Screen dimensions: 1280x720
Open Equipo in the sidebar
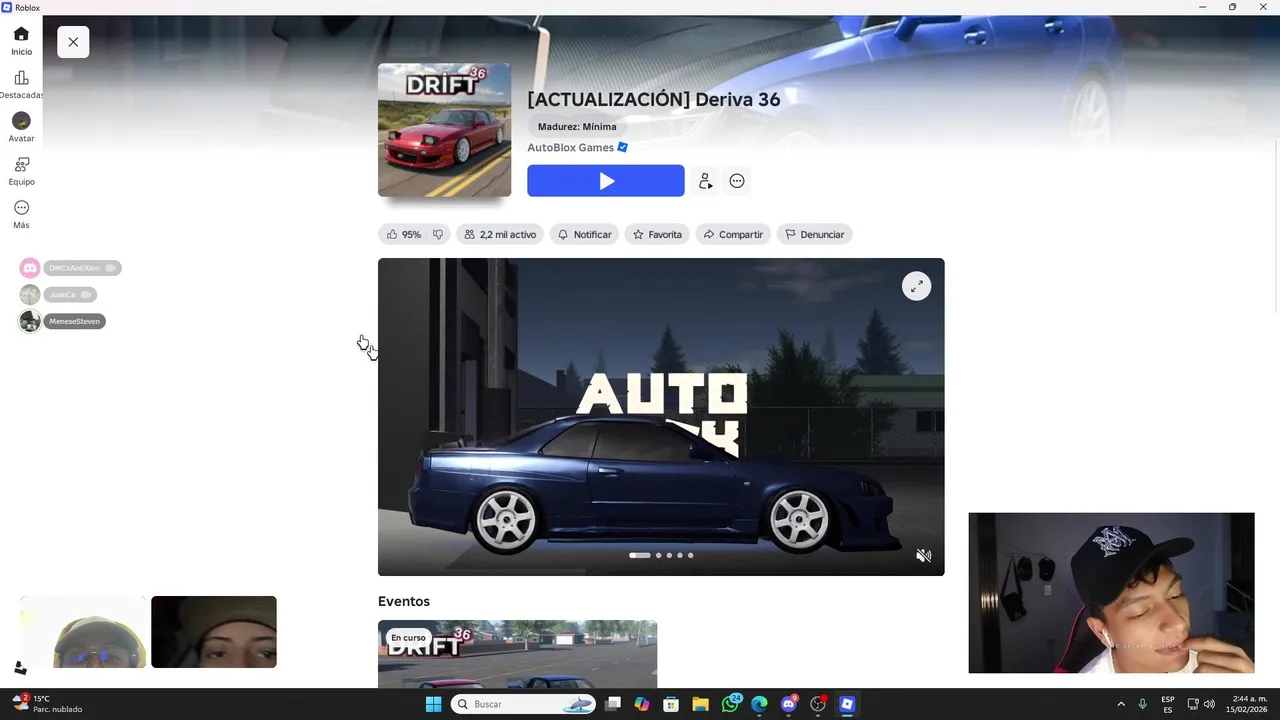tap(21, 171)
